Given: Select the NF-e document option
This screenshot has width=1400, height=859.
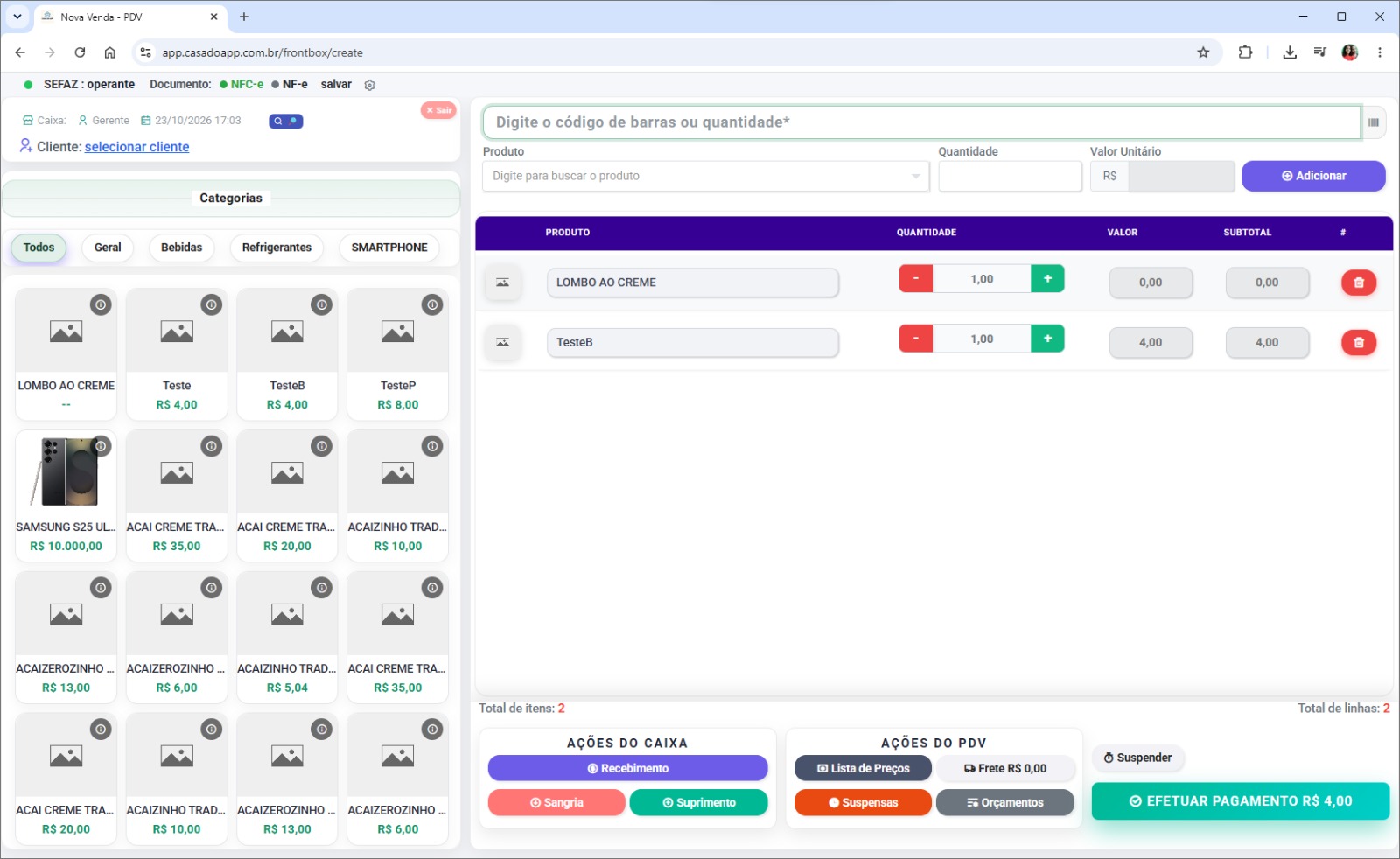Looking at the screenshot, I should click(290, 85).
